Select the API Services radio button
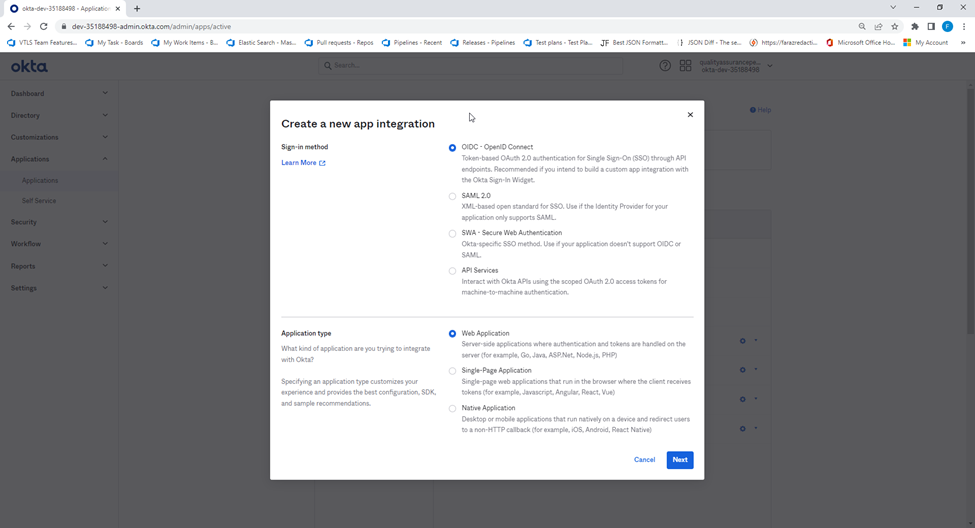 pos(452,271)
